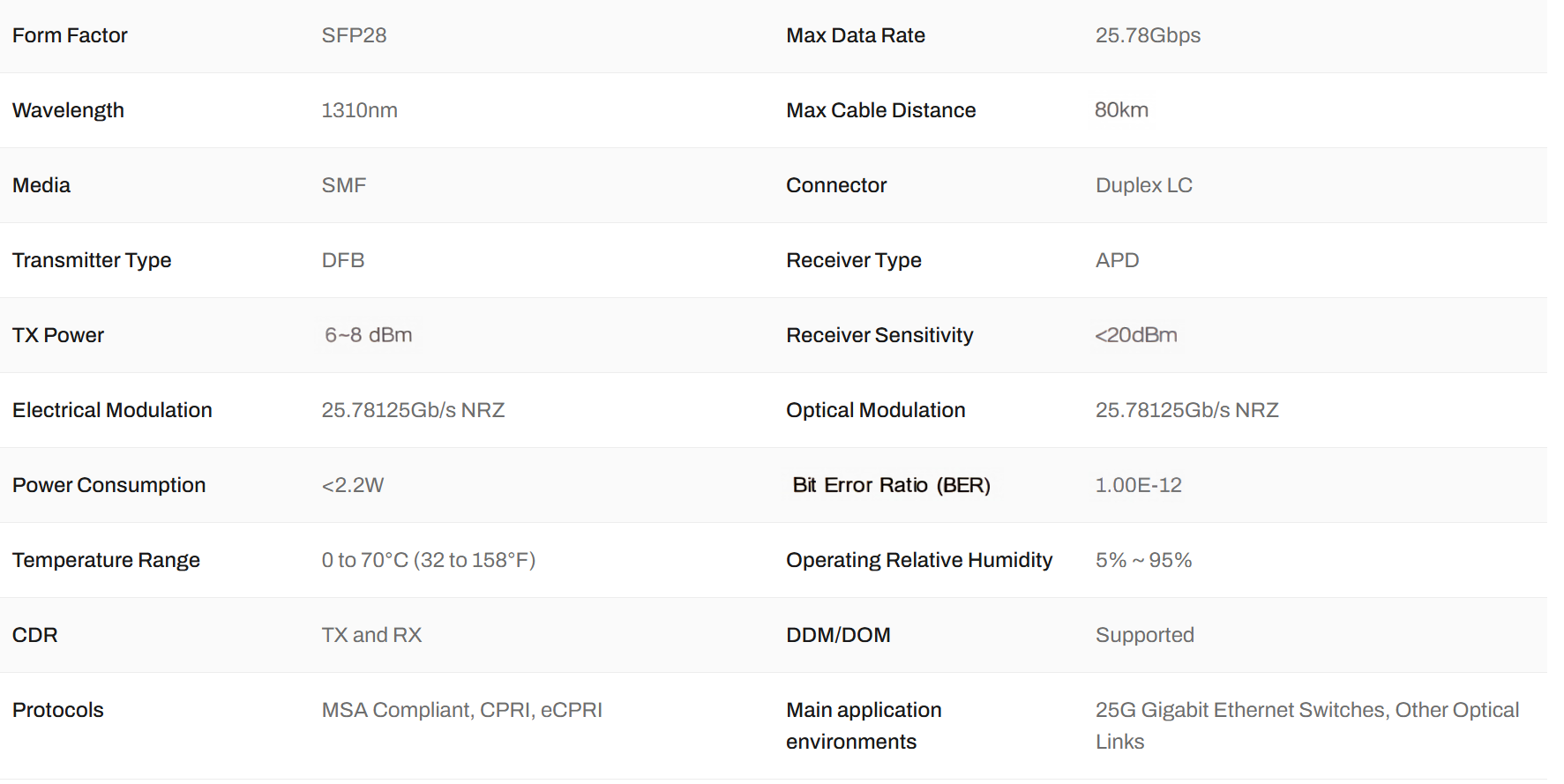Select the MSA Compliant, CPRI, eCPRI protocols text
This screenshot has height=784, width=1564.
[x=461, y=710]
